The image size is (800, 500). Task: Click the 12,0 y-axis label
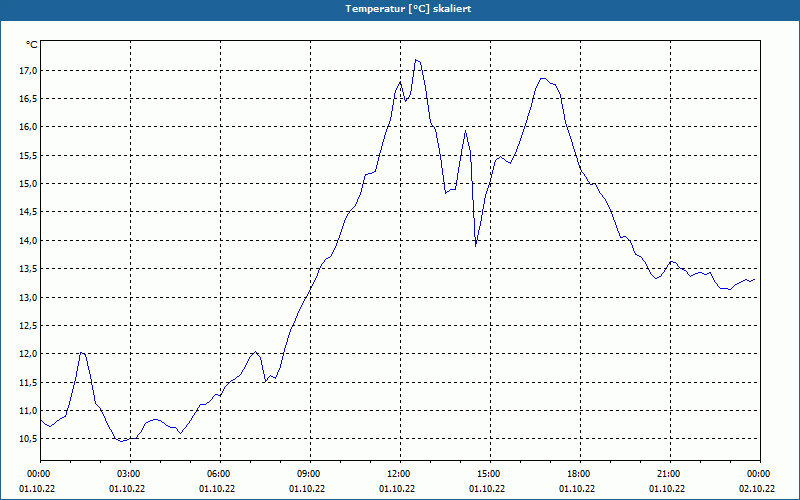(29, 354)
